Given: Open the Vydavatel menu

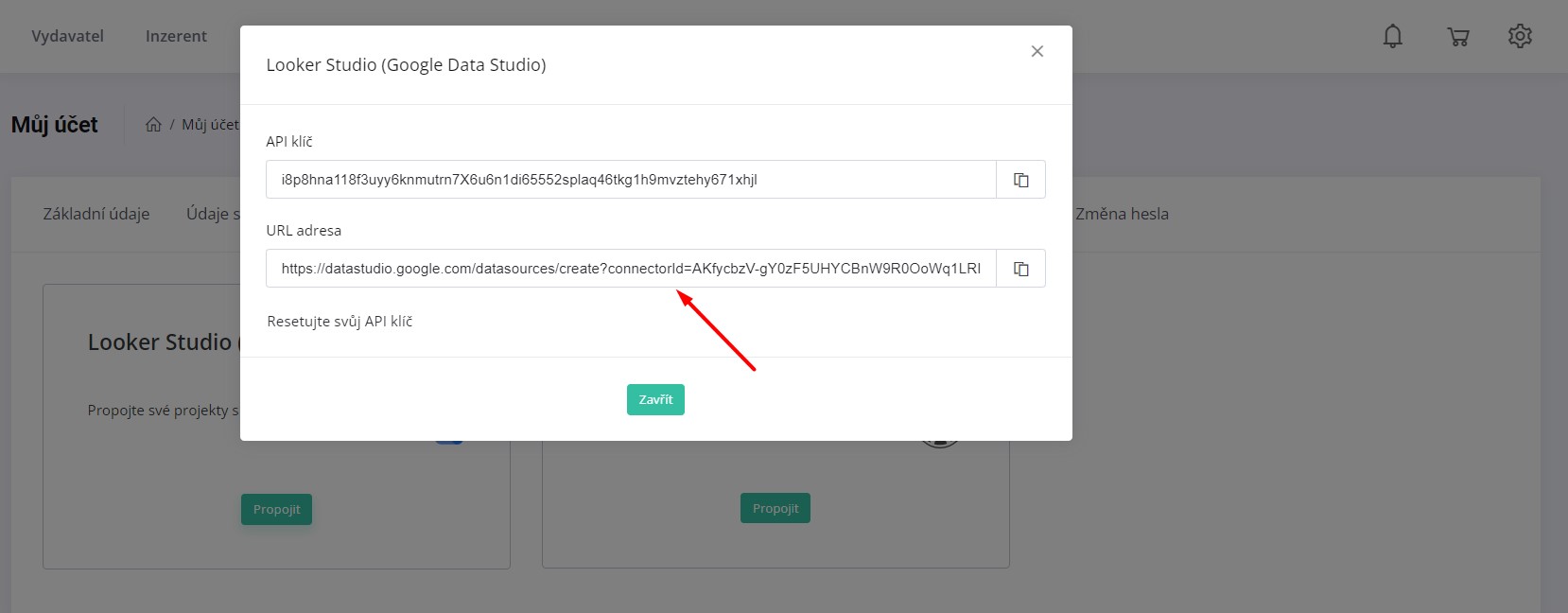Looking at the screenshot, I should (x=67, y=36).
